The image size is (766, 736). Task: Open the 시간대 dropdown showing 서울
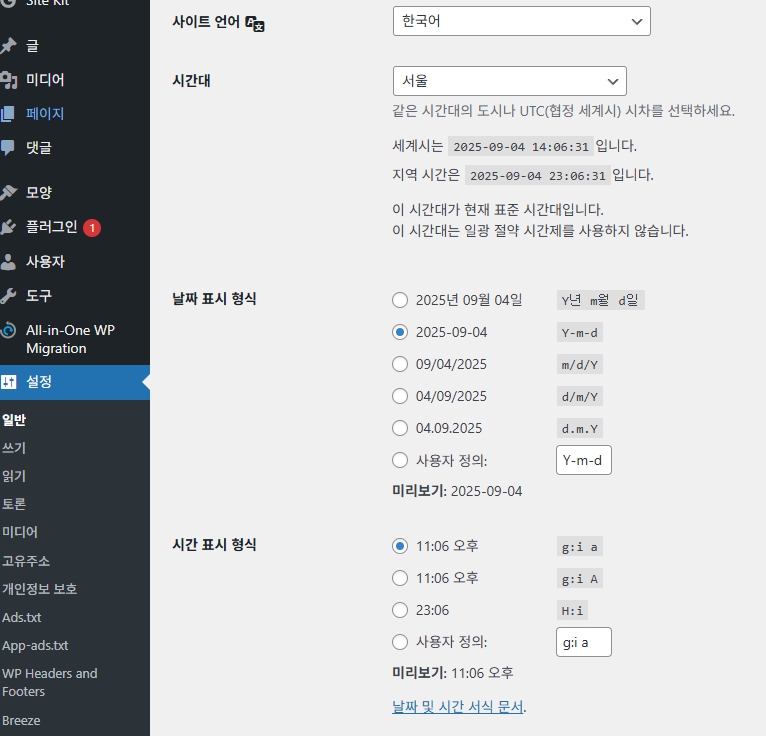pos(510,81)
